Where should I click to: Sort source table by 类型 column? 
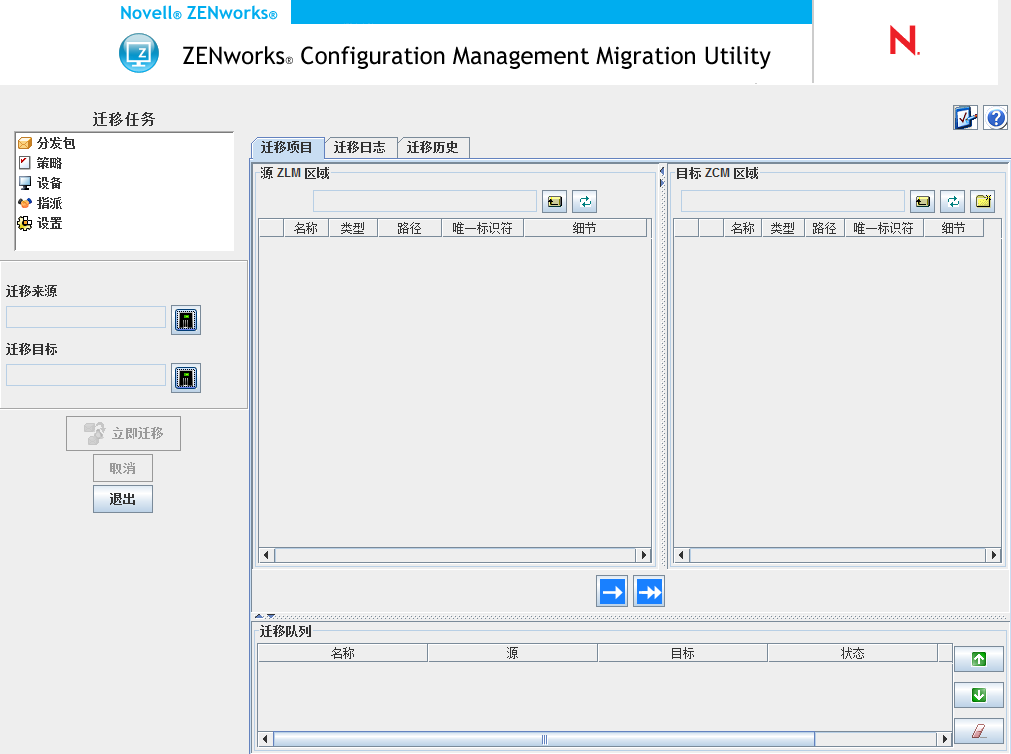(353, 228)
